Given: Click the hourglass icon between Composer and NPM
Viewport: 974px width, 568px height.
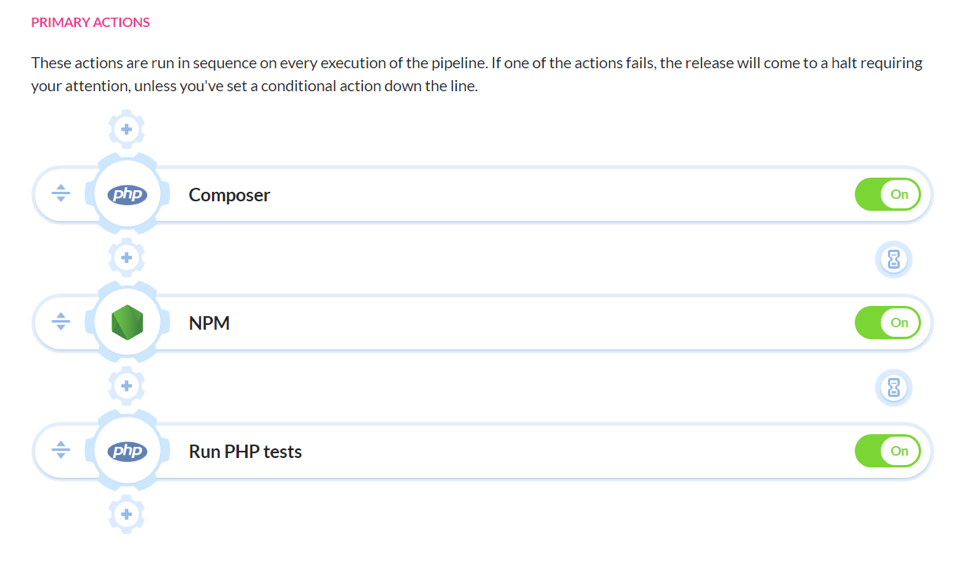Looking at the screenshot, I should point(893,260).
